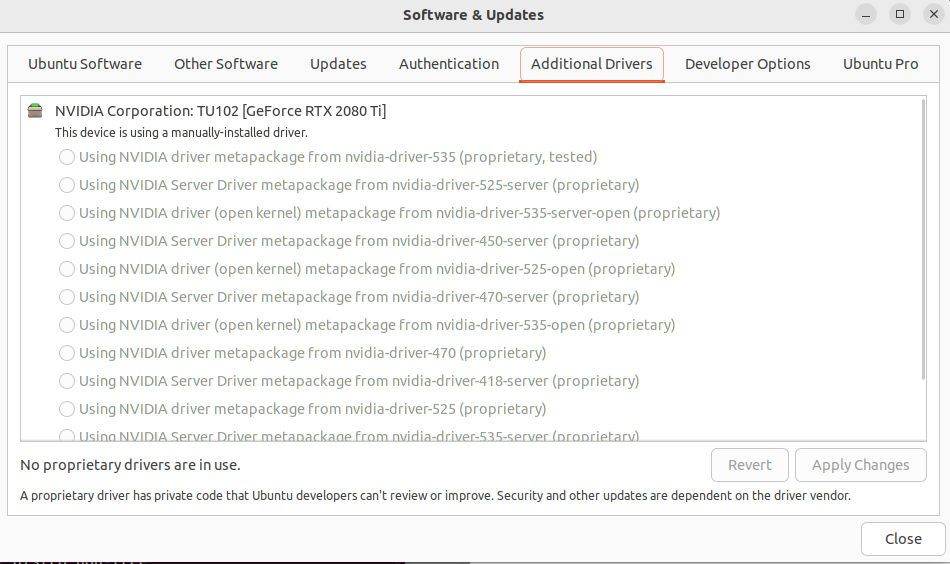Open the Authentication tab
The width and height of the screenshot is (950, 564).
[x=449, y=64]
